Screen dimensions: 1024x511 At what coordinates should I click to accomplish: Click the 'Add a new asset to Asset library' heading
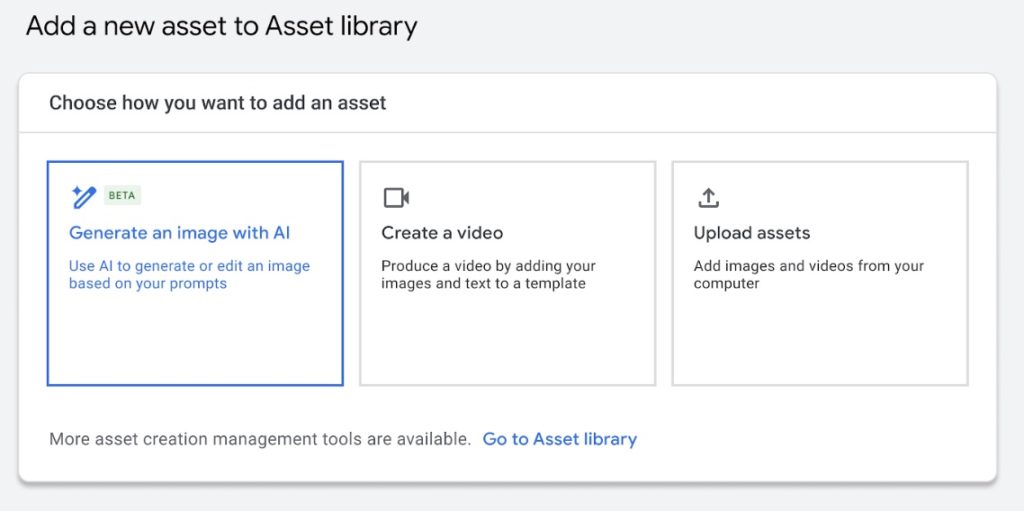pyautogui.click(x=221, y=27)
